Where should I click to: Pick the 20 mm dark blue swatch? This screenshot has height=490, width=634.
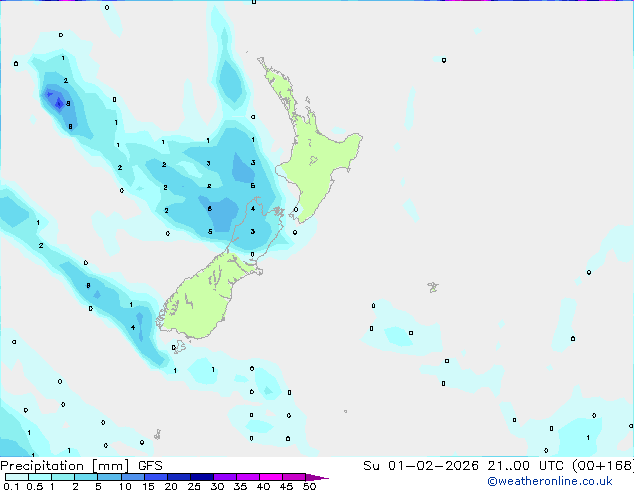click(179, 477)
